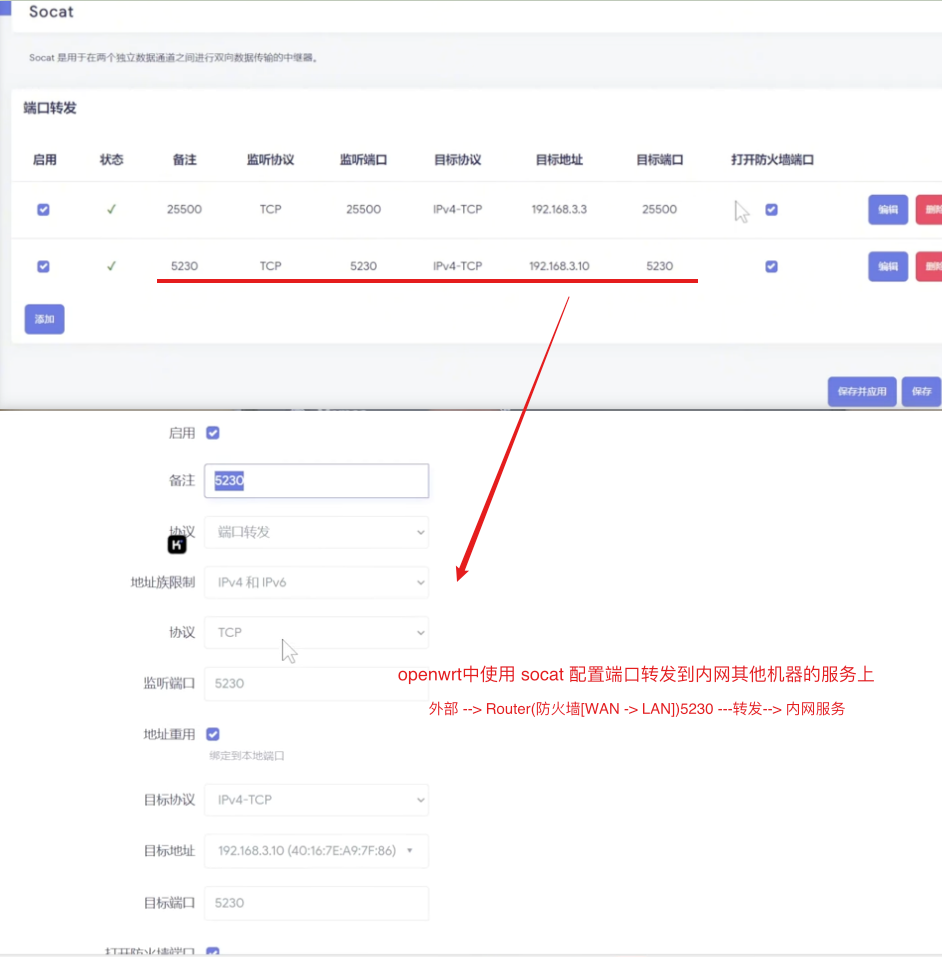Toggle firewall port checkbox in 5230 row
The width and height of the screenshot is (942, 957).
(771, 266)
